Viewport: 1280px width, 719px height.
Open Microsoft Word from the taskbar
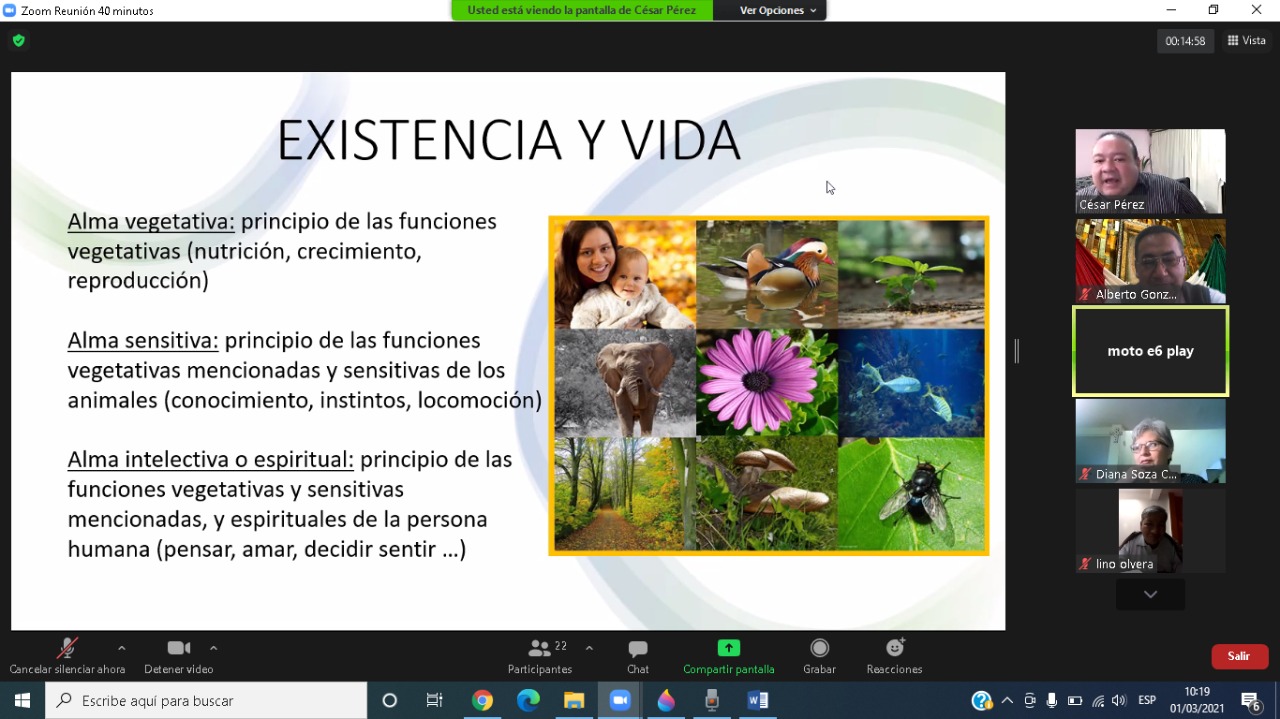[757, 701]
